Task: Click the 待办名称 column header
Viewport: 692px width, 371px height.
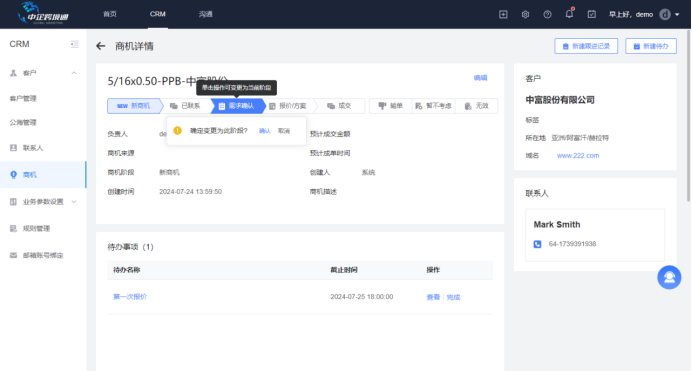Action: 127,270
